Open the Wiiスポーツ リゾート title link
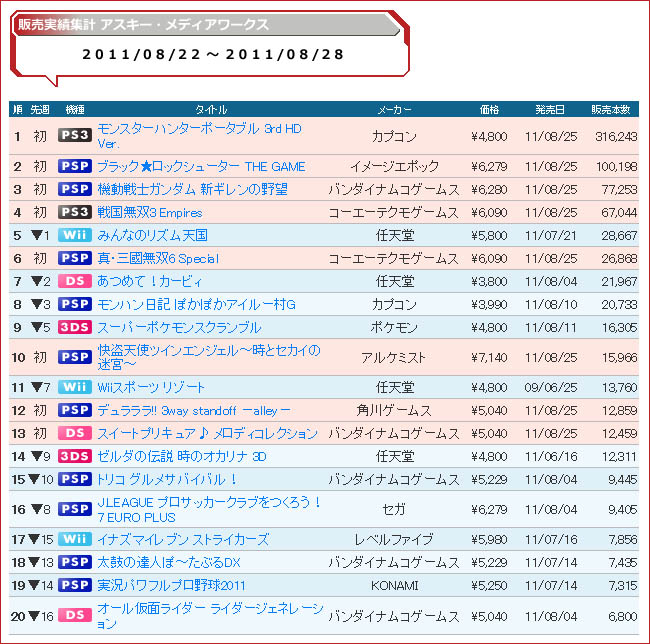This screenshot has height=644, width=650. click(151, 387)
